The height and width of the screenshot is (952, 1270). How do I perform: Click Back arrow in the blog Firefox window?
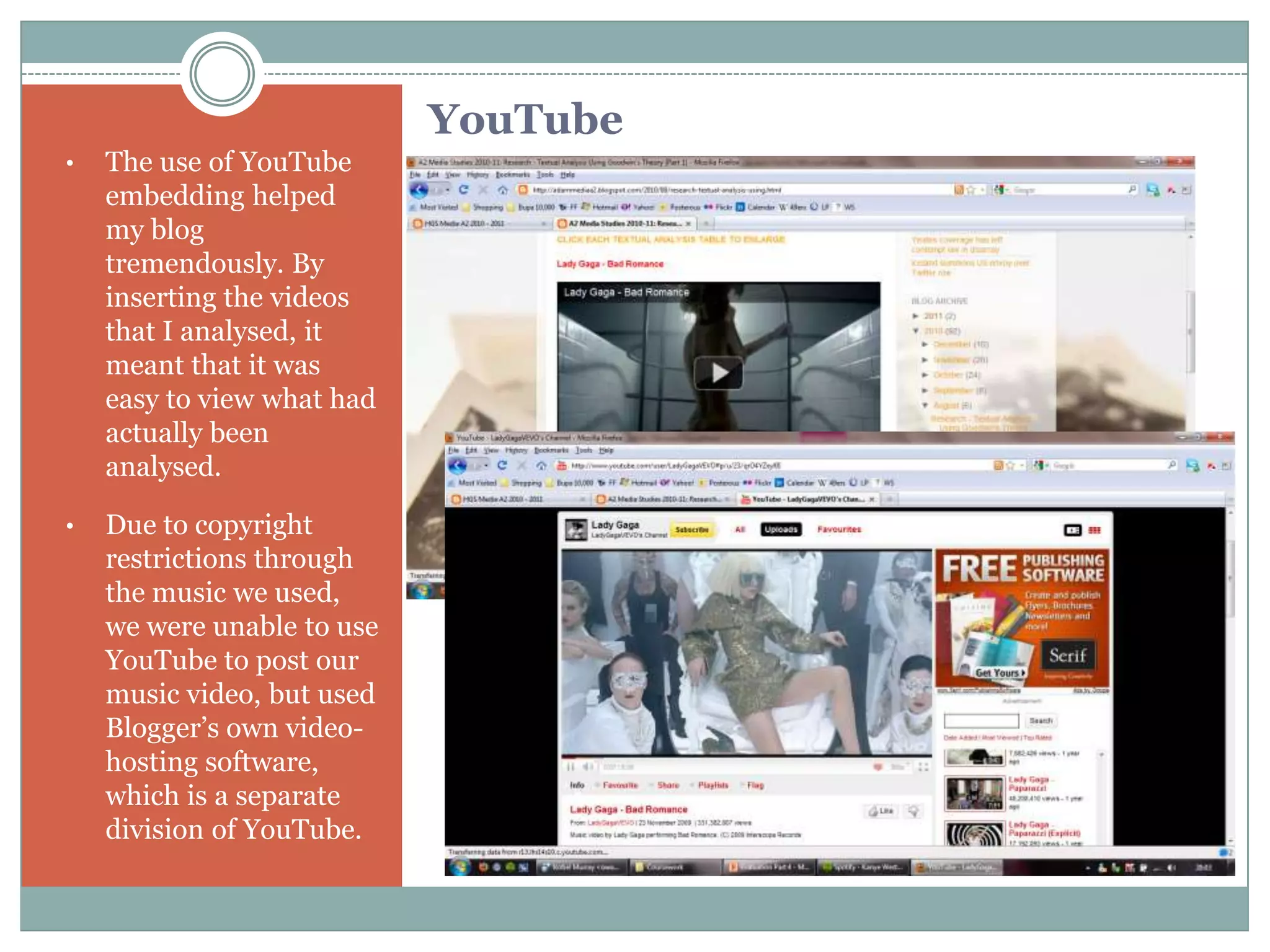pyautogui.click(x=419, y=190)
